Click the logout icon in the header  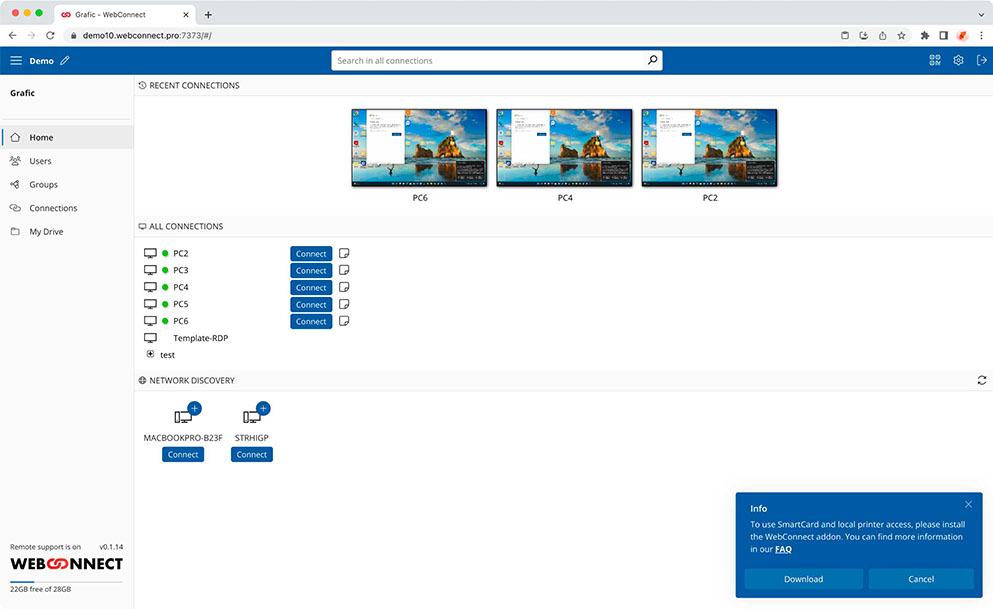point(981,60)
